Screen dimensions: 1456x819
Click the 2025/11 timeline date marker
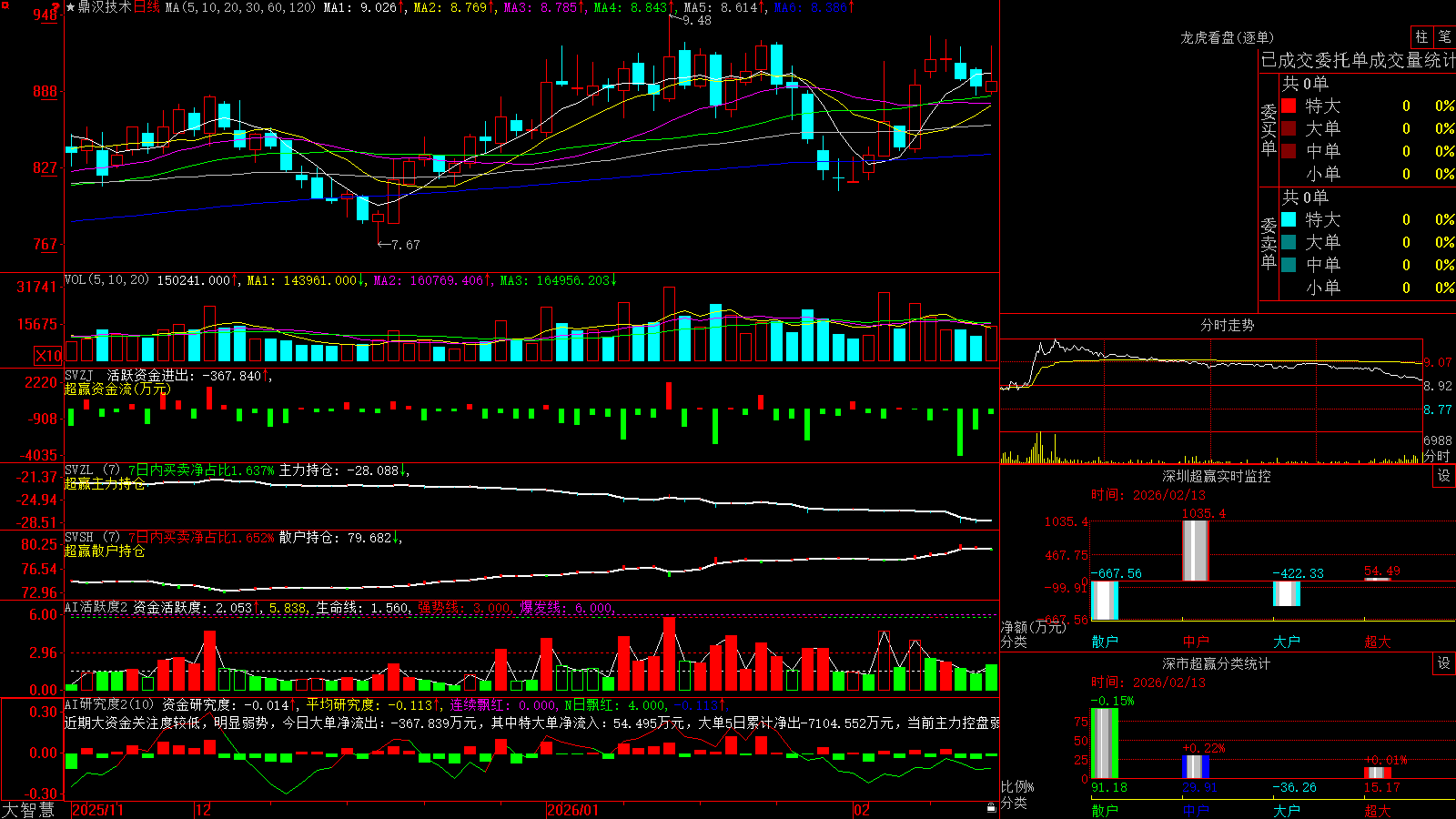pos(97,810)
